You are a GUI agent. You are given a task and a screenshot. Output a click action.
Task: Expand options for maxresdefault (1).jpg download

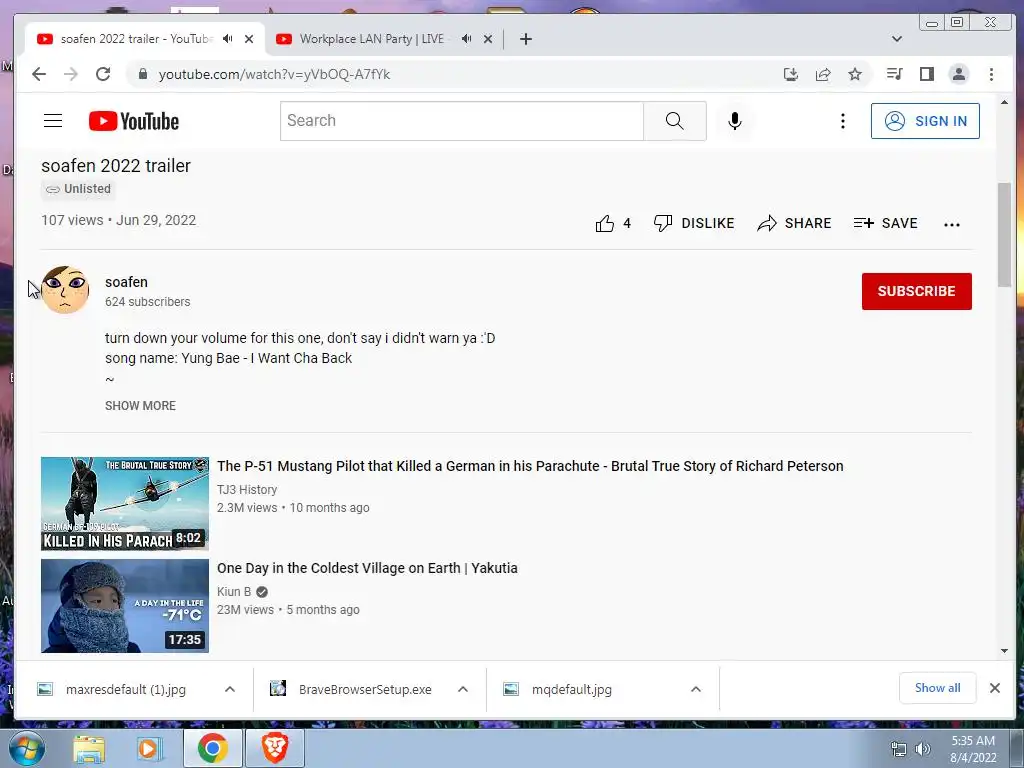[230, 689]
